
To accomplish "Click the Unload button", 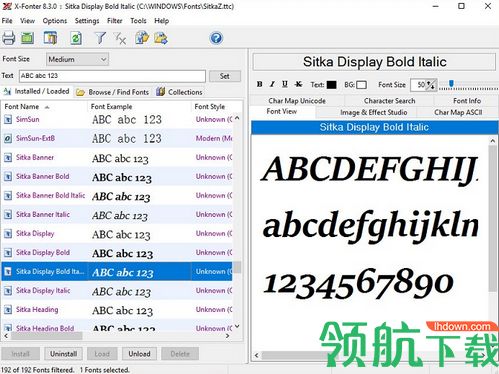I will [x=139, y=354].
